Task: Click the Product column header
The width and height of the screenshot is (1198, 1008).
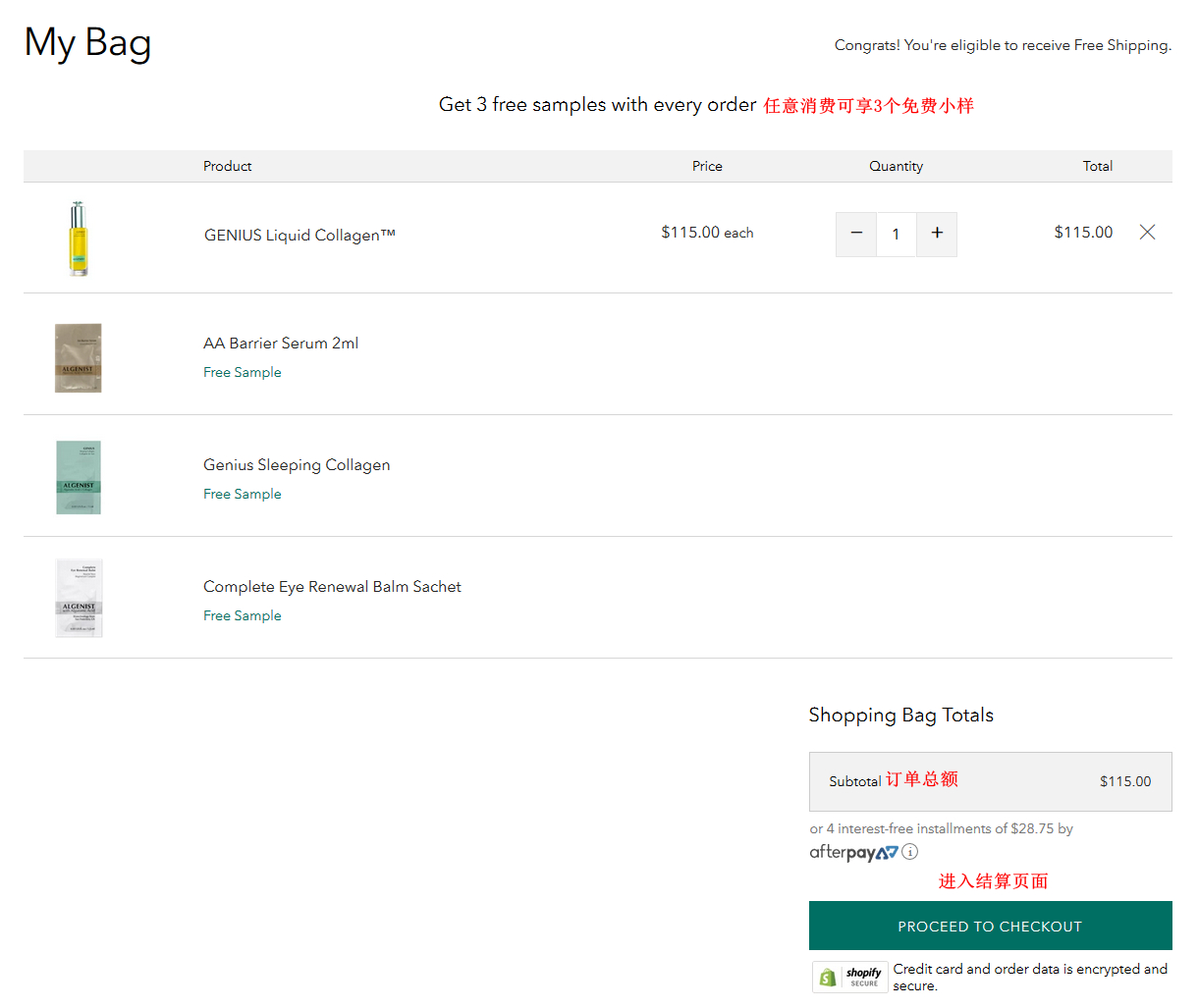Action: pos(227,166)
